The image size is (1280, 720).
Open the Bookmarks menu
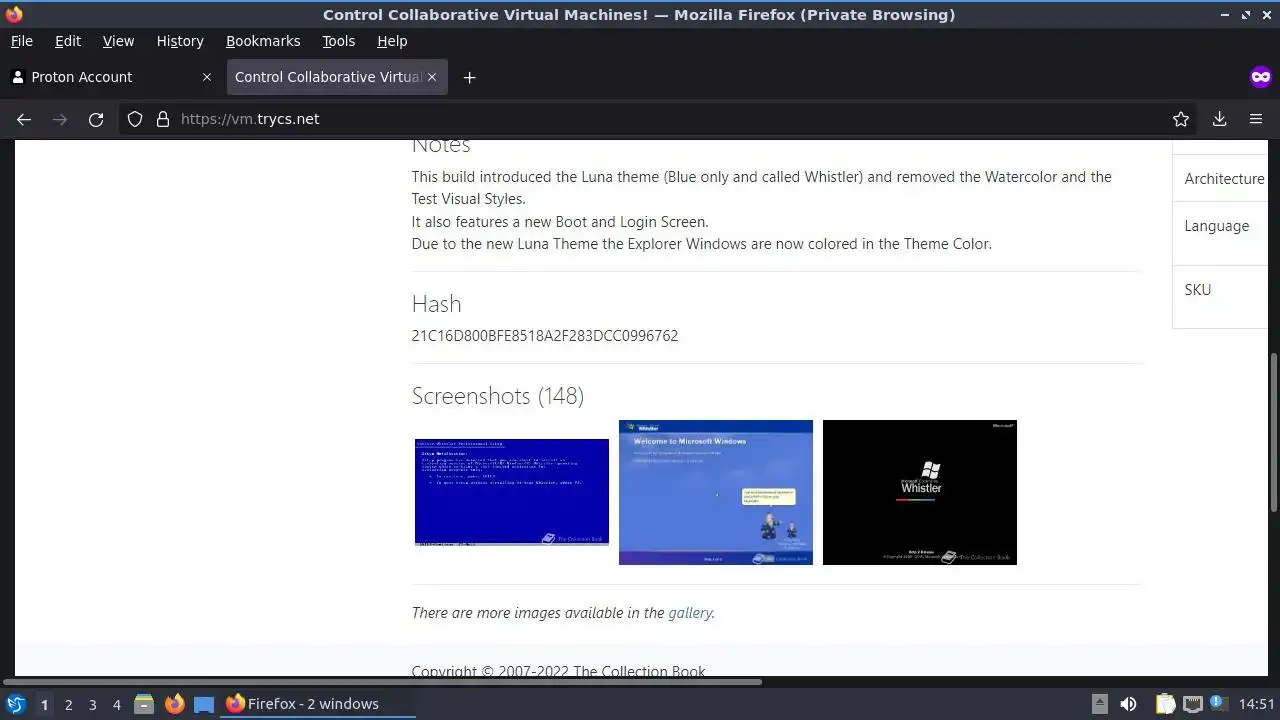(263, 41)
